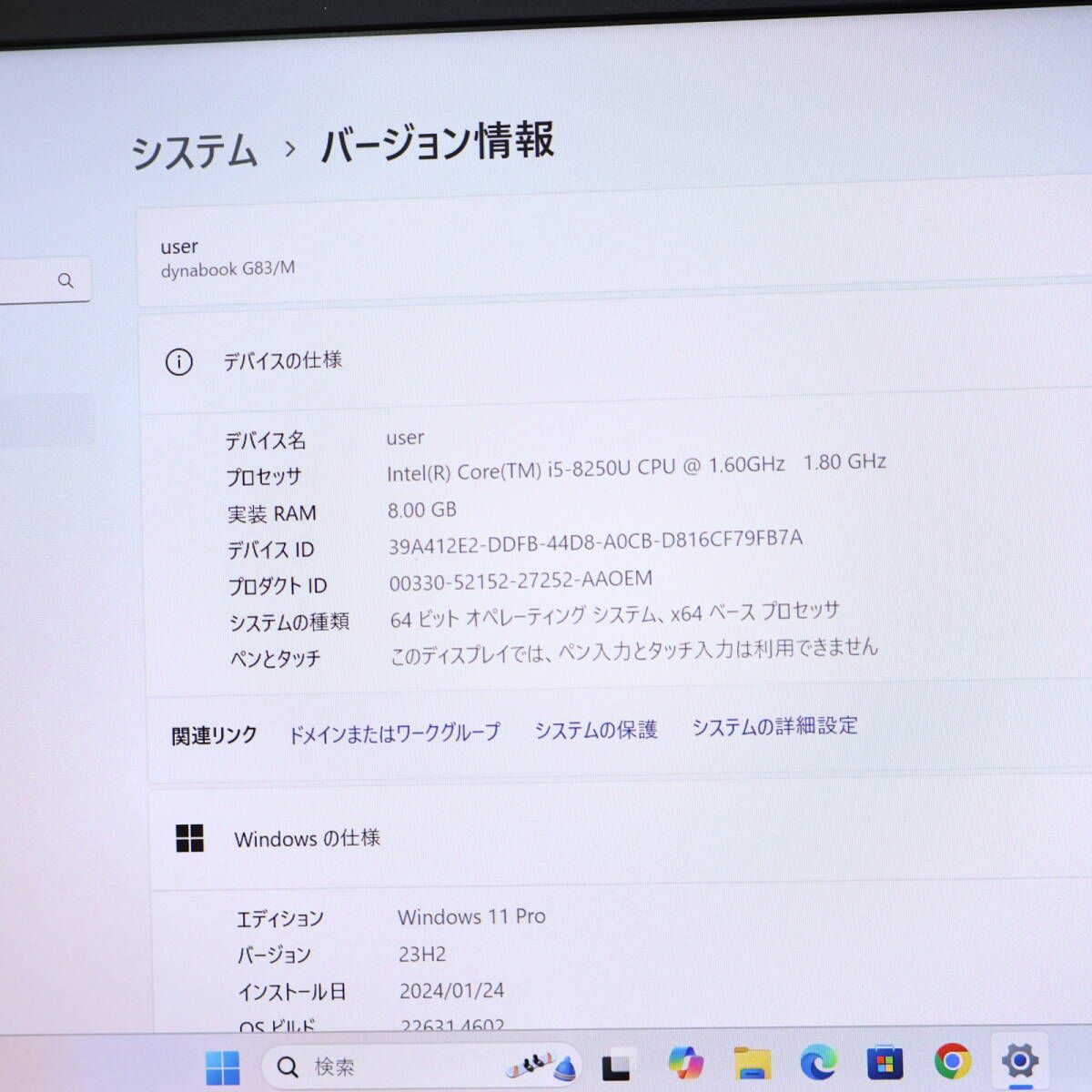Select the dynabook G83/M model text
The width and height of the screenshot is (1092, 1092).
(x=227, y=269)
